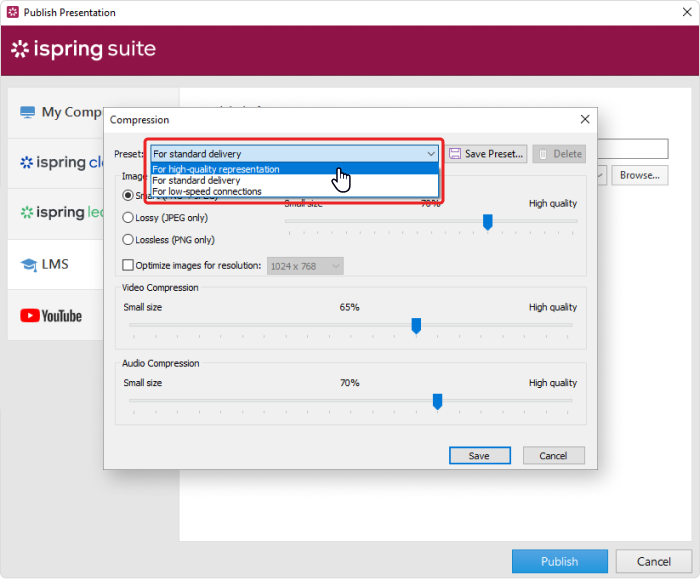Image resolution: width=700 pixels, height=579 pixels.
Task: Click the input field above Browse button
Action: [633, 149]
